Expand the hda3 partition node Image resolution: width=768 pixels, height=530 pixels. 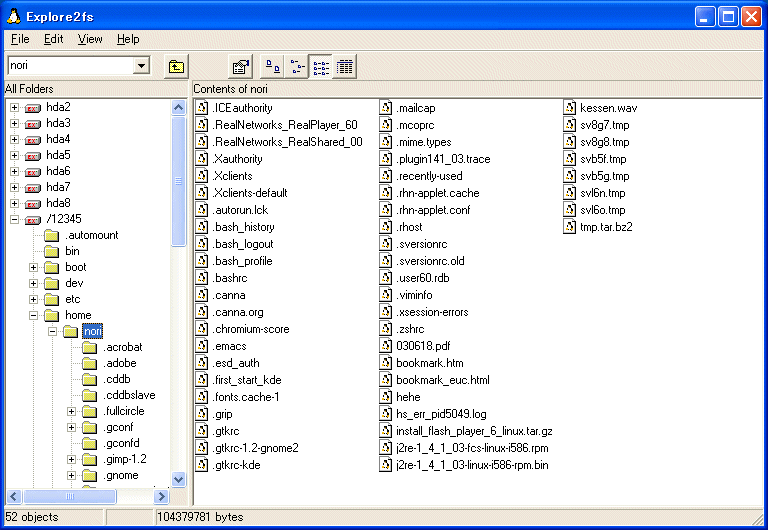[15, 123]
